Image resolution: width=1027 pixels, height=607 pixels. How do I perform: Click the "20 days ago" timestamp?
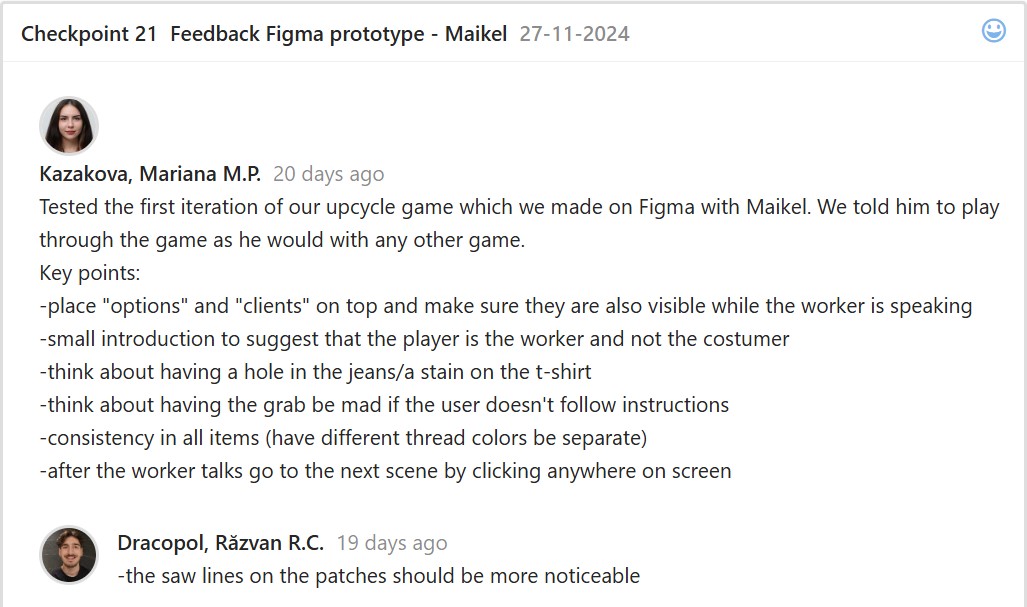[x=328, y=174]
